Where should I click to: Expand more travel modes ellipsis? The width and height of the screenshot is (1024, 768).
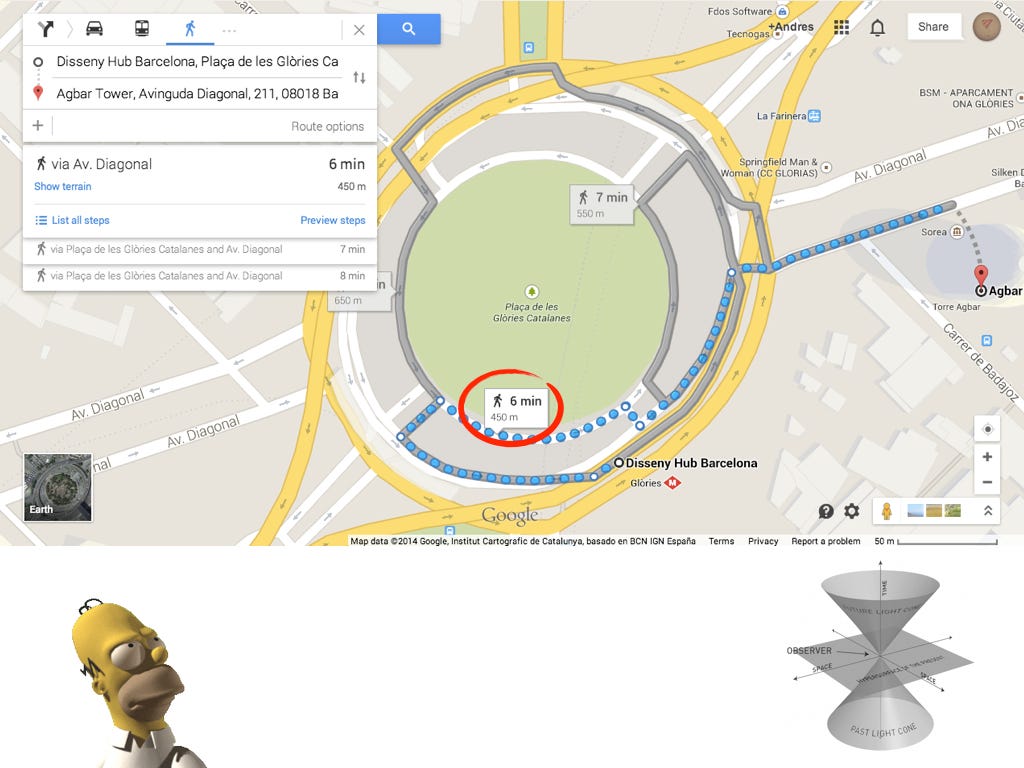(229, 31)
